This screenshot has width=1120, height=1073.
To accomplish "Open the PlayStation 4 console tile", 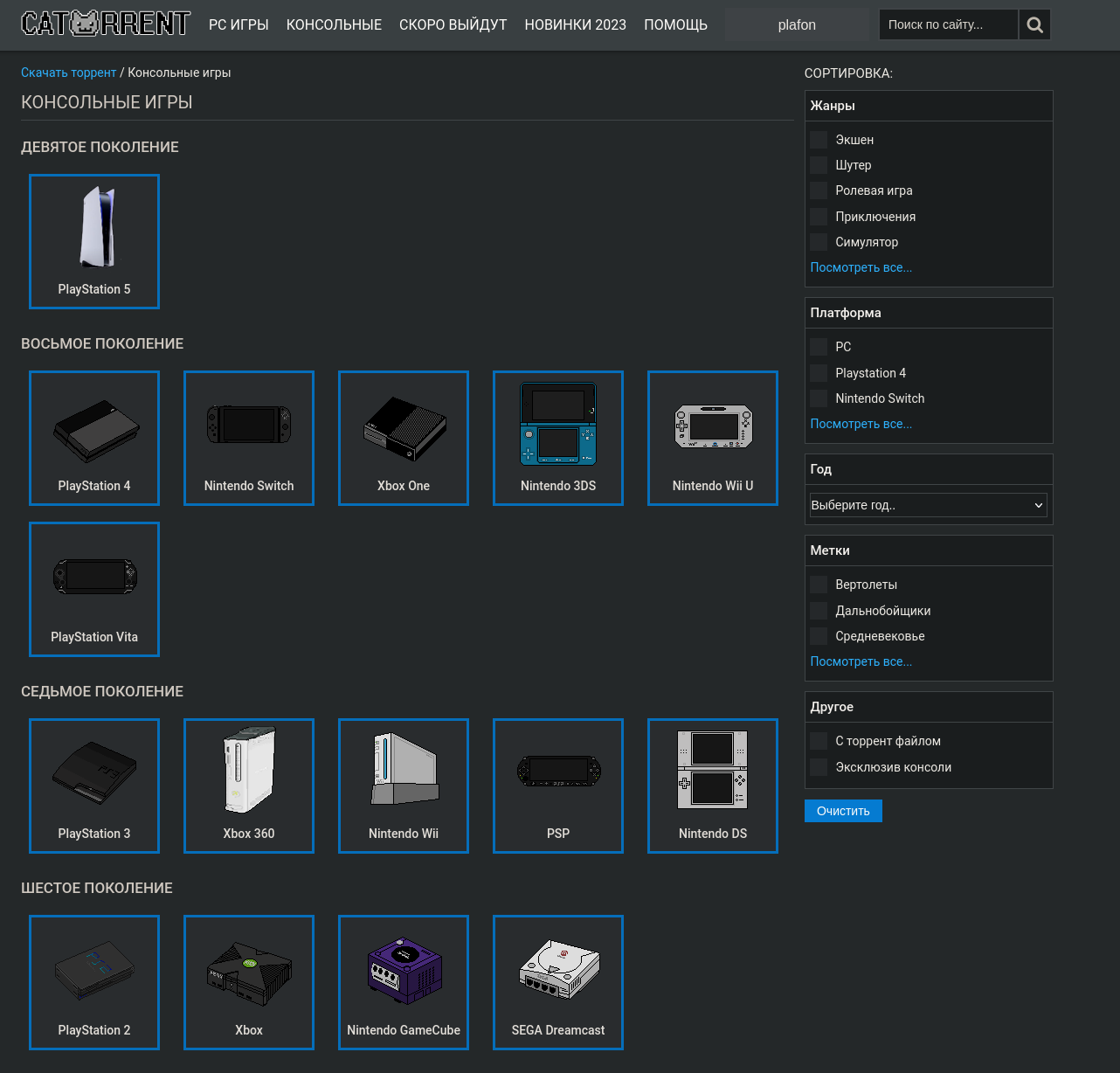I will (94, 438).
